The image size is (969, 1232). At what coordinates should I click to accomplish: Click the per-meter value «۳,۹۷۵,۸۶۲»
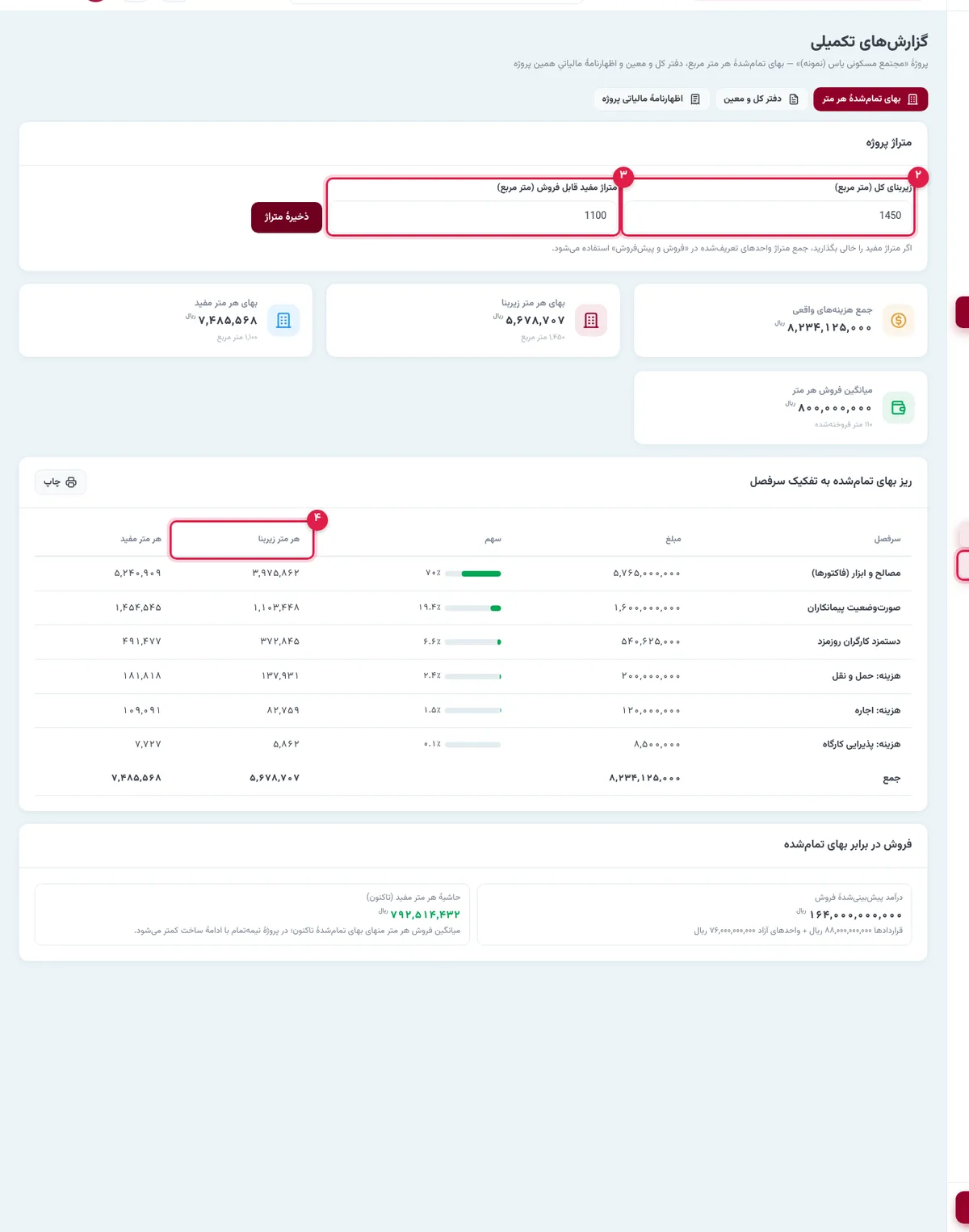click(x=276, y=574)
